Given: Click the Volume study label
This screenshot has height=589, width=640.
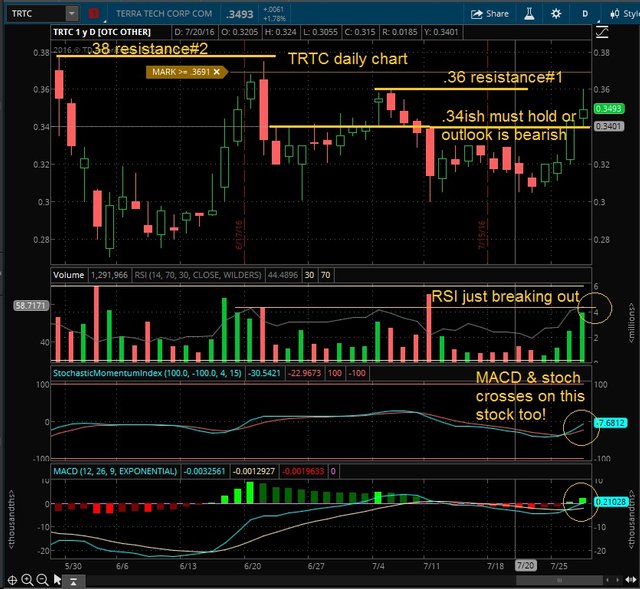Looking at the screenshot, I should click(68, 275).
